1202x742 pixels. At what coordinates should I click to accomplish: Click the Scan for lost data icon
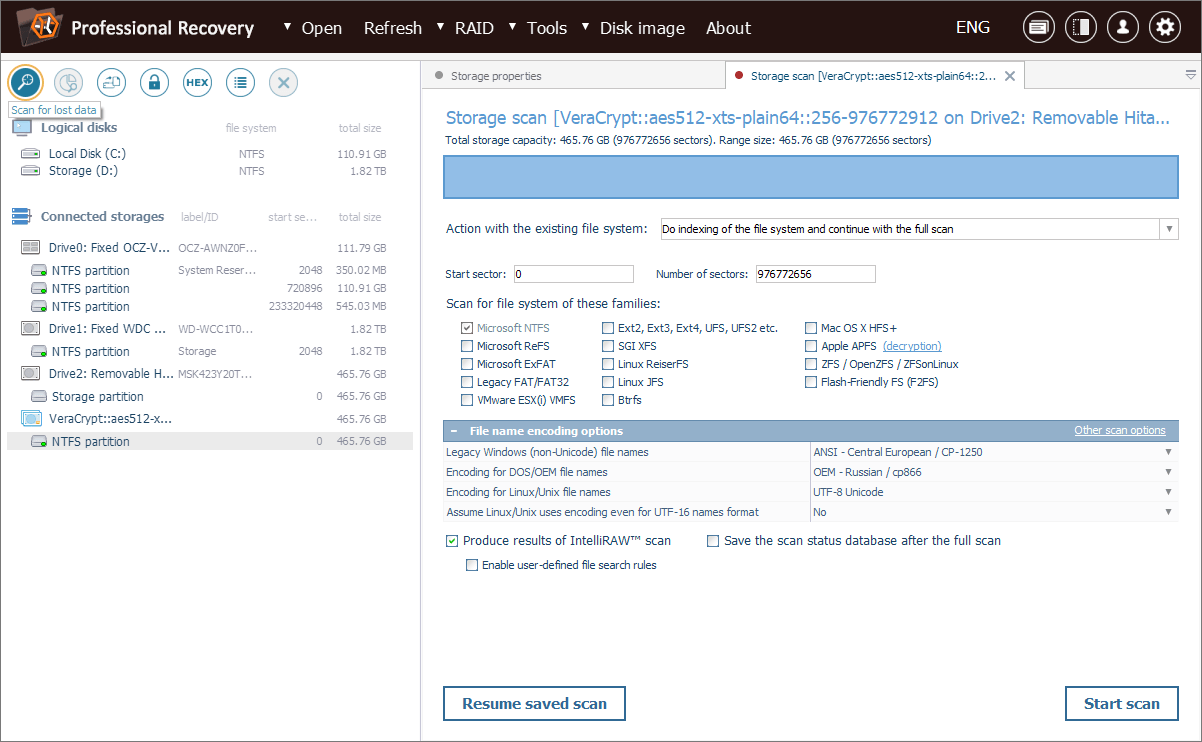[24, 82]
